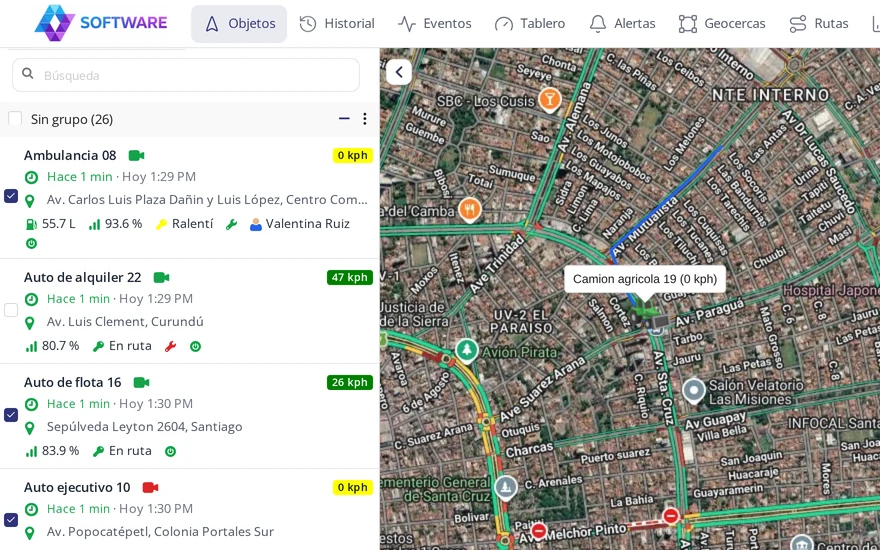Click the 26 kph speed badge
The image size is (880, 550).
click(350, 382)
